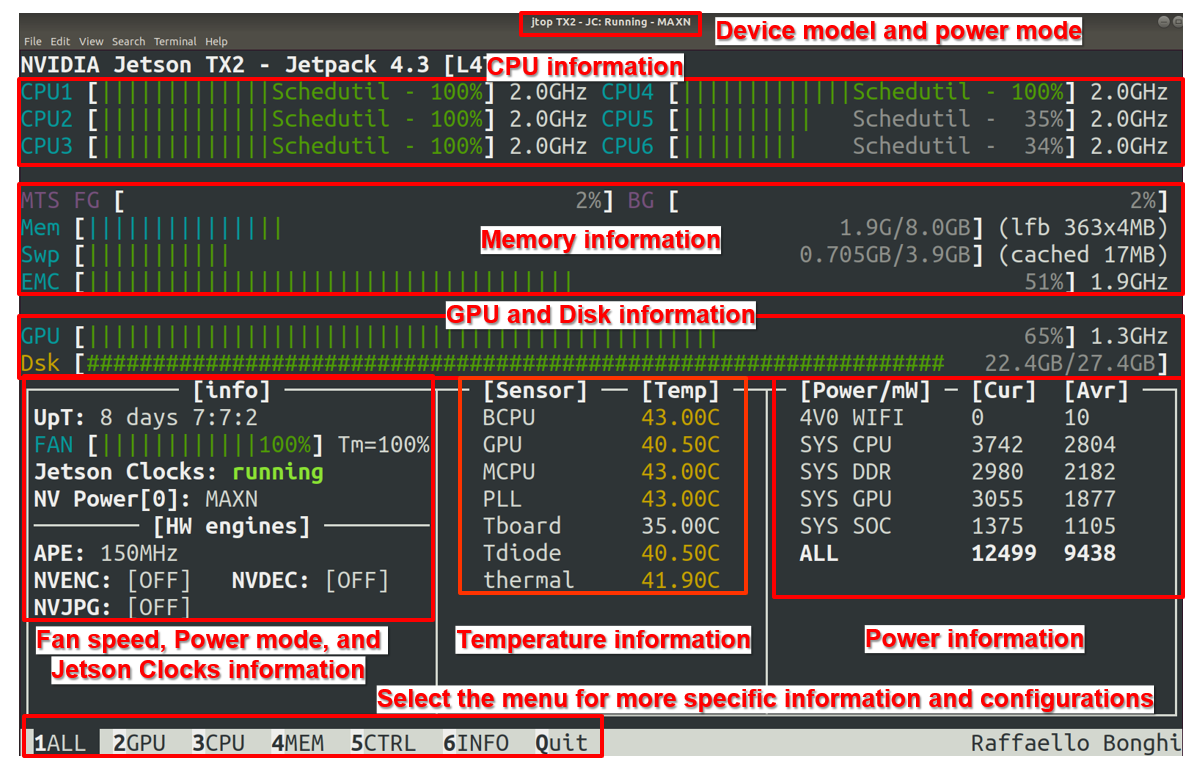The image size is (1185, 758).
Task: Click the memory value '1.9G/8.0GB'
Action: point(905,227)
